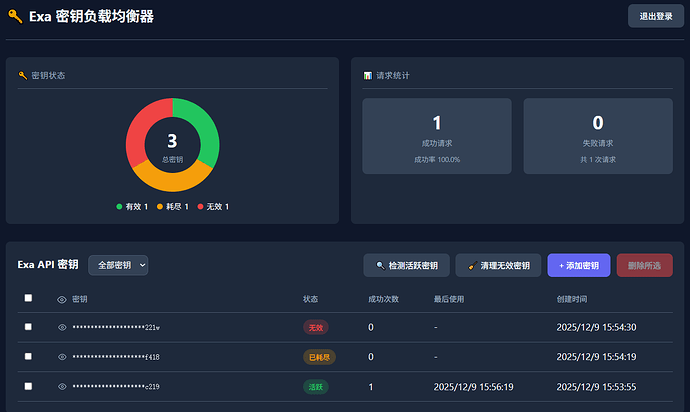This screenshot has width=690, height=412.
Task: Check the box for key ending c219
Action: (28, 386)
